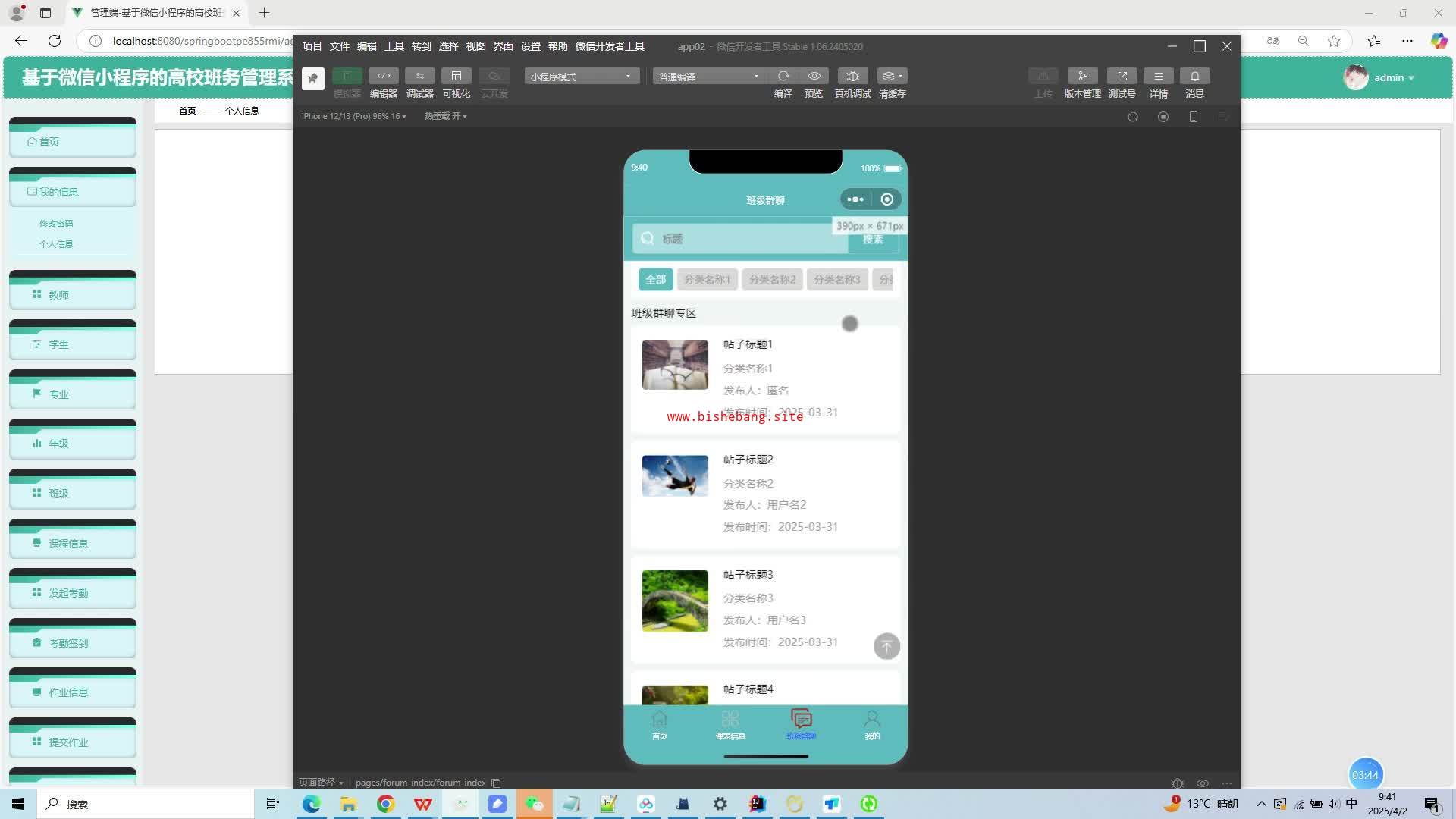Open WeChat from the Windows taskbar
This screenshot has width=1456, height=819.
click(535, 804)
